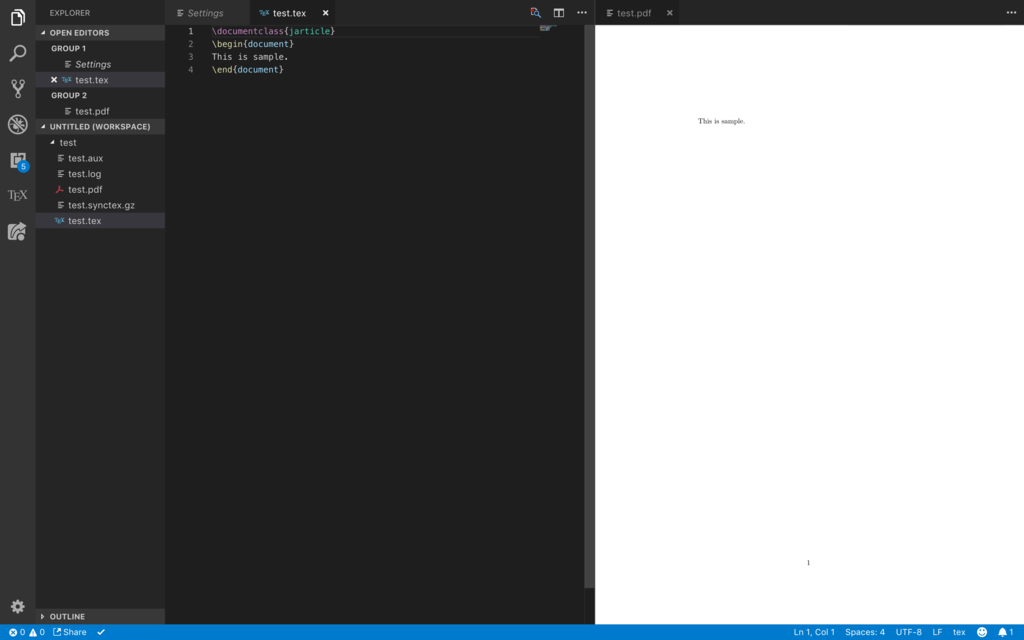Click the minimap at editor top right

(x=549, y=27)
